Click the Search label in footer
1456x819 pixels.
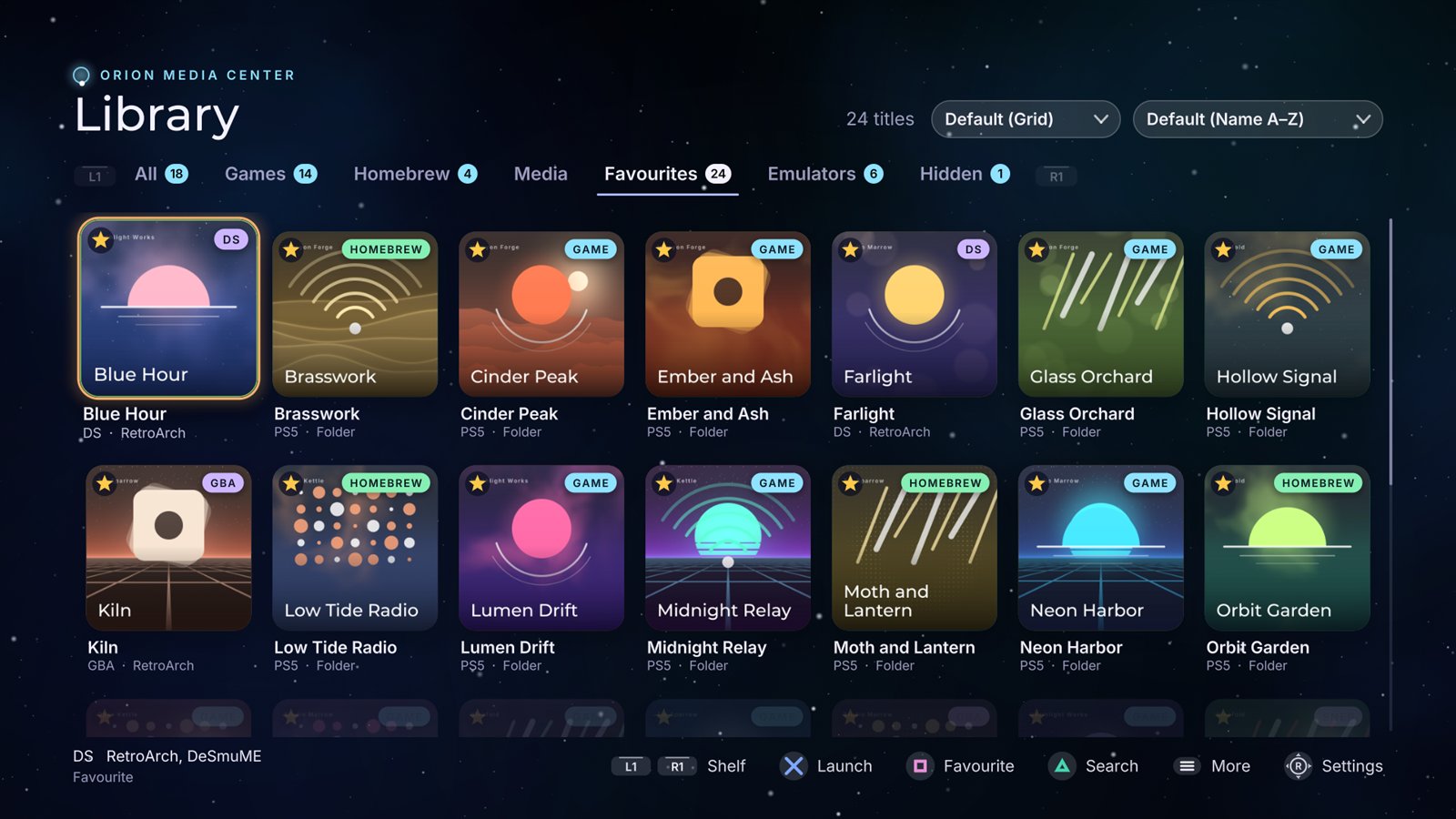point(1112,766)
